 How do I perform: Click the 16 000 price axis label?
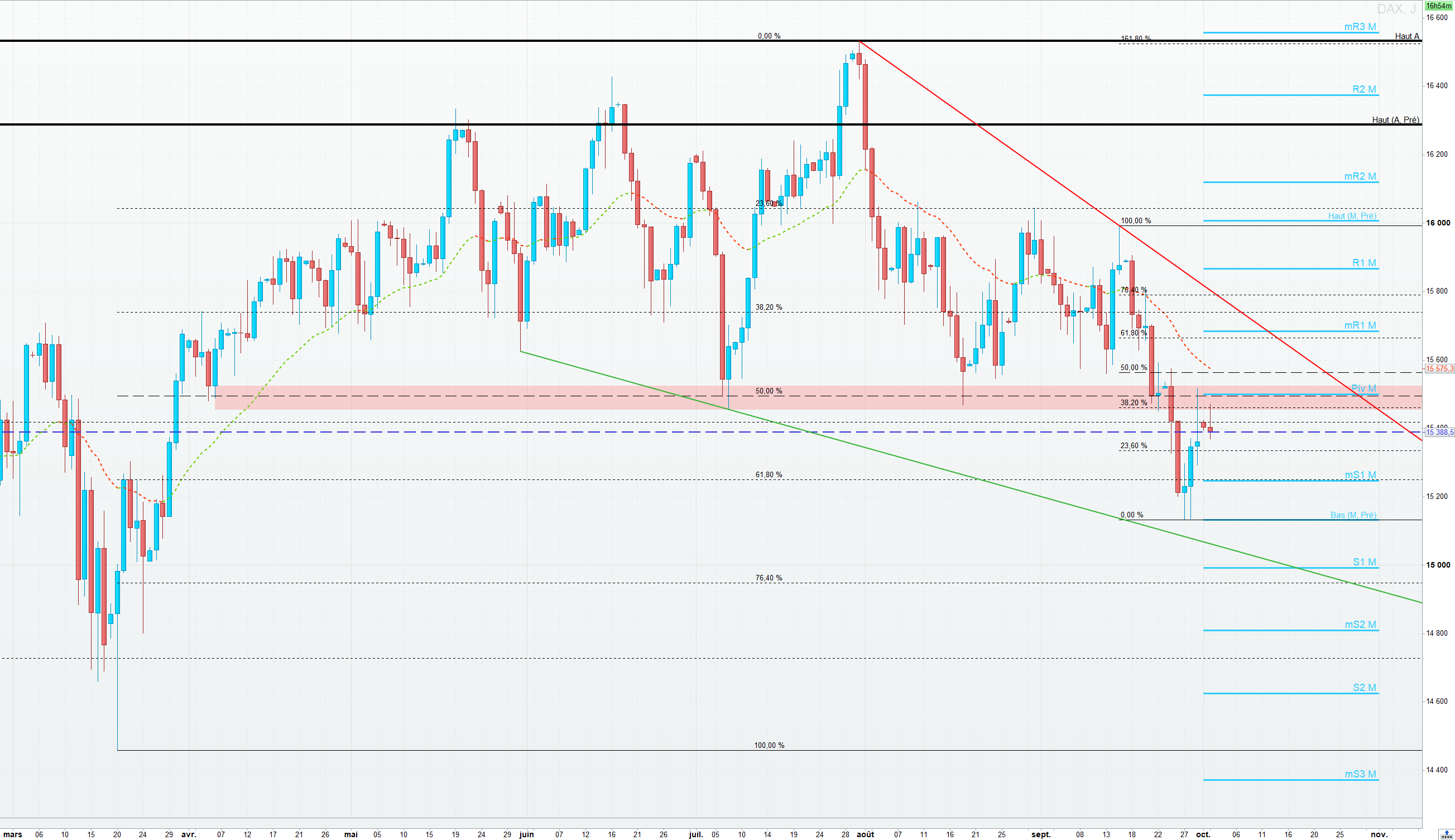coord(1438,223)
